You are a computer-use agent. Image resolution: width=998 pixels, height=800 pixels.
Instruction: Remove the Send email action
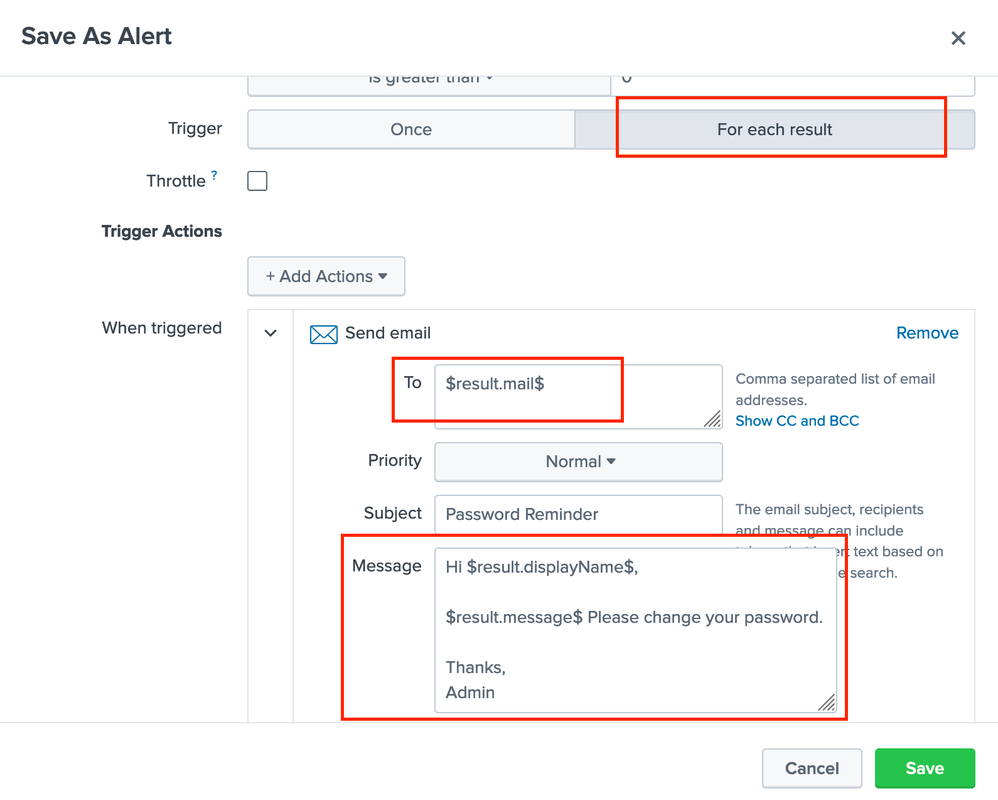[927, 333]
